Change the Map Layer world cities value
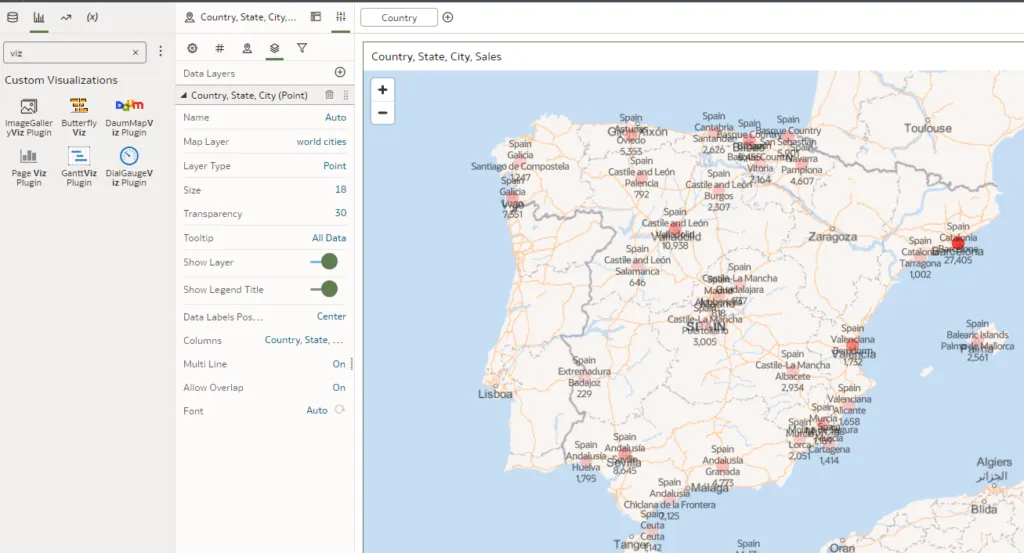The width and height of the screenshot is (1024, 553). [x=321, y=142]
